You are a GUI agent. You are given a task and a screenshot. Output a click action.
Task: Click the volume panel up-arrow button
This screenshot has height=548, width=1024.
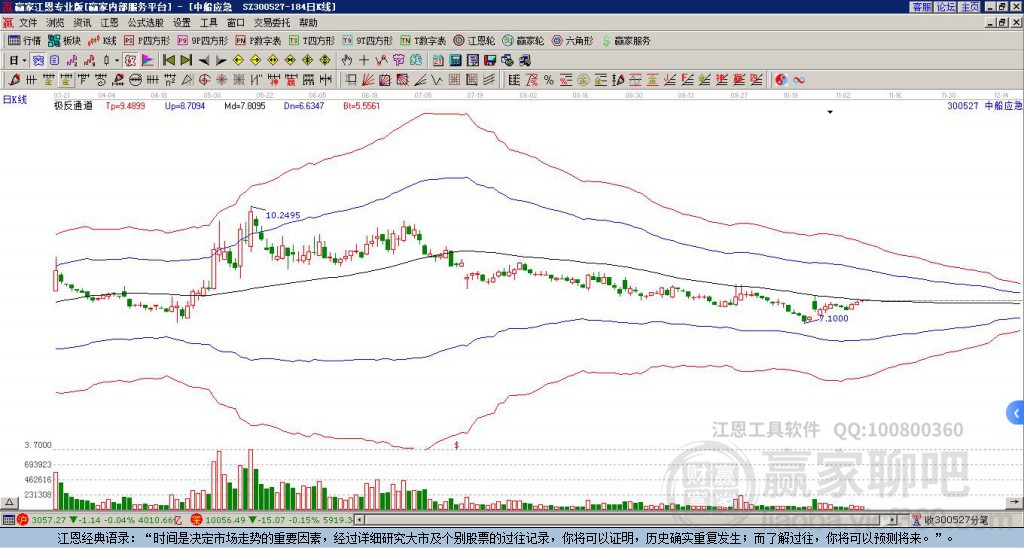click(x=8, y=502)
